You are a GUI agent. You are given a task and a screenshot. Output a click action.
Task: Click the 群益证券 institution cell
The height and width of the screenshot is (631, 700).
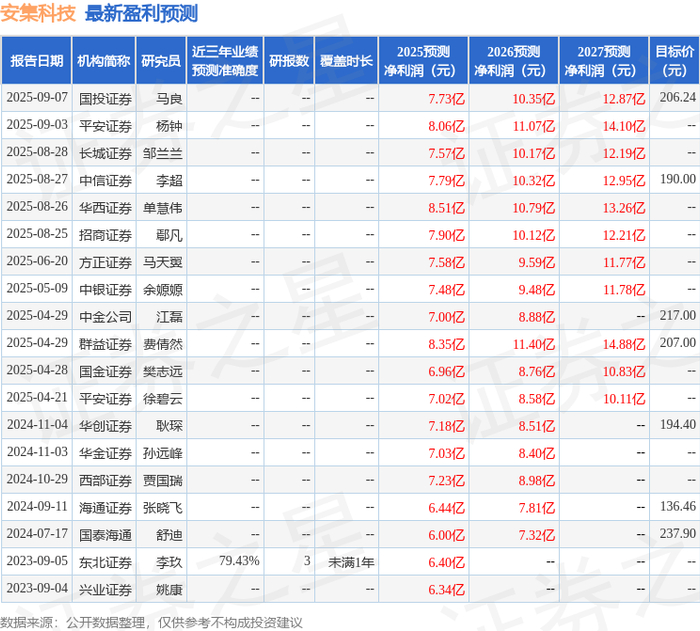point(105,344)
